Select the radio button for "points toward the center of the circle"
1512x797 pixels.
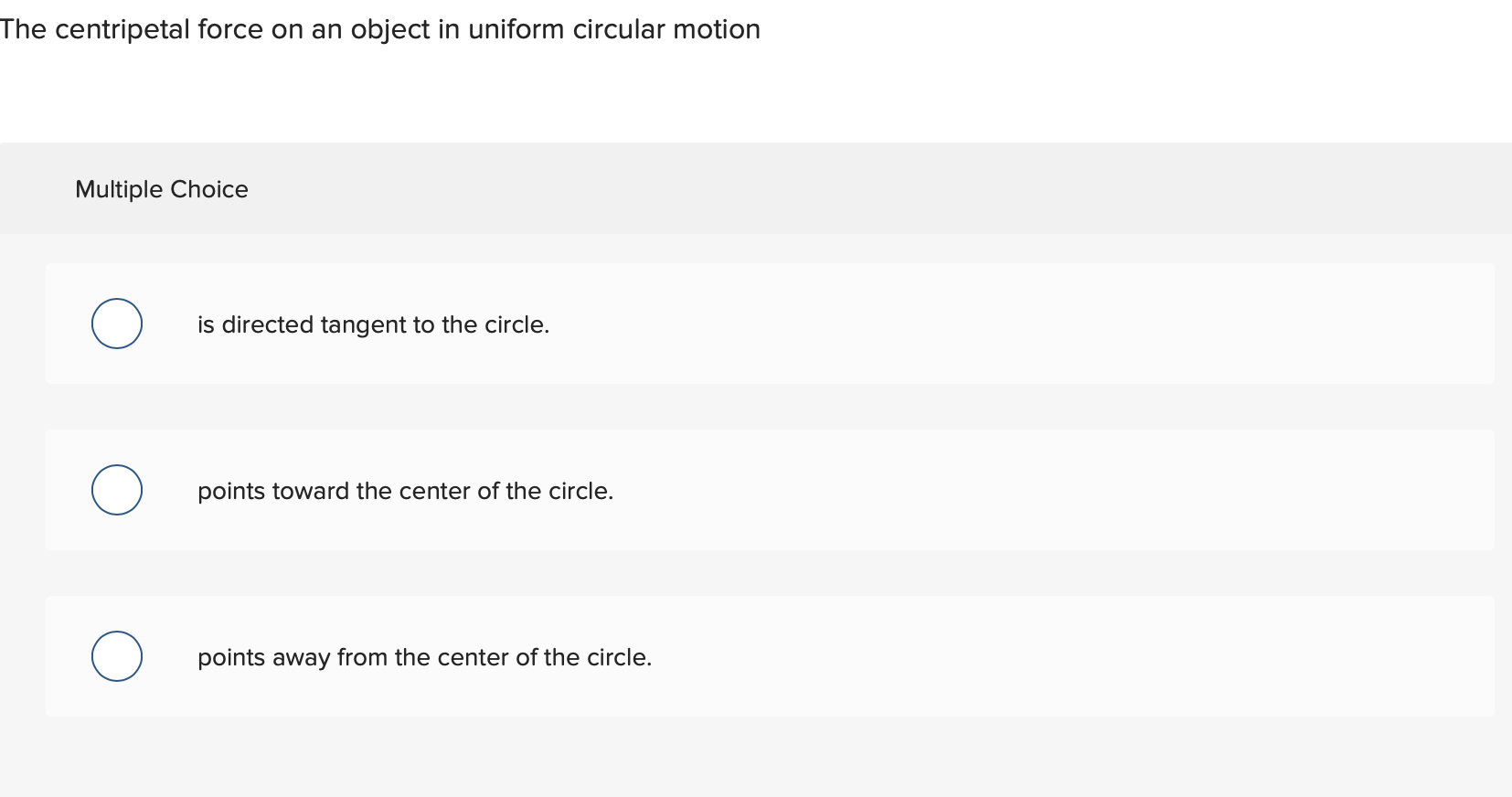click(x=116, y=490)
